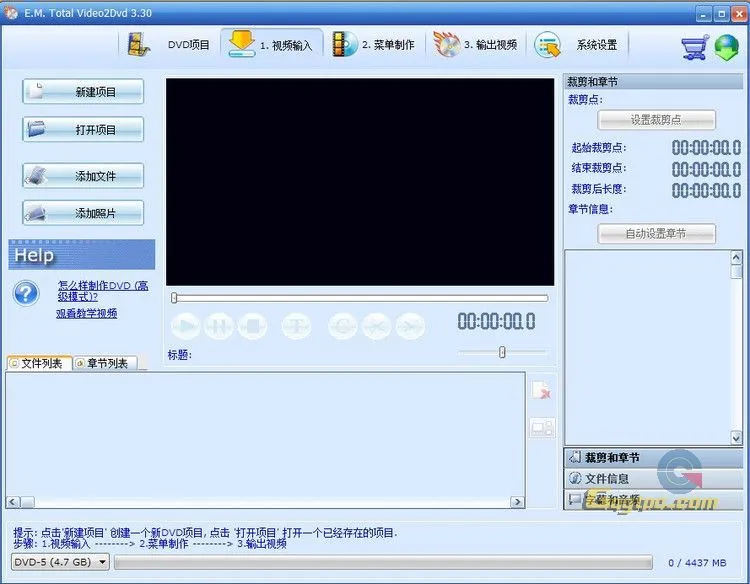Click the delete file icon beside the file list
The height and width of the screenshot is (584, 750).
[x=542, y=390]
